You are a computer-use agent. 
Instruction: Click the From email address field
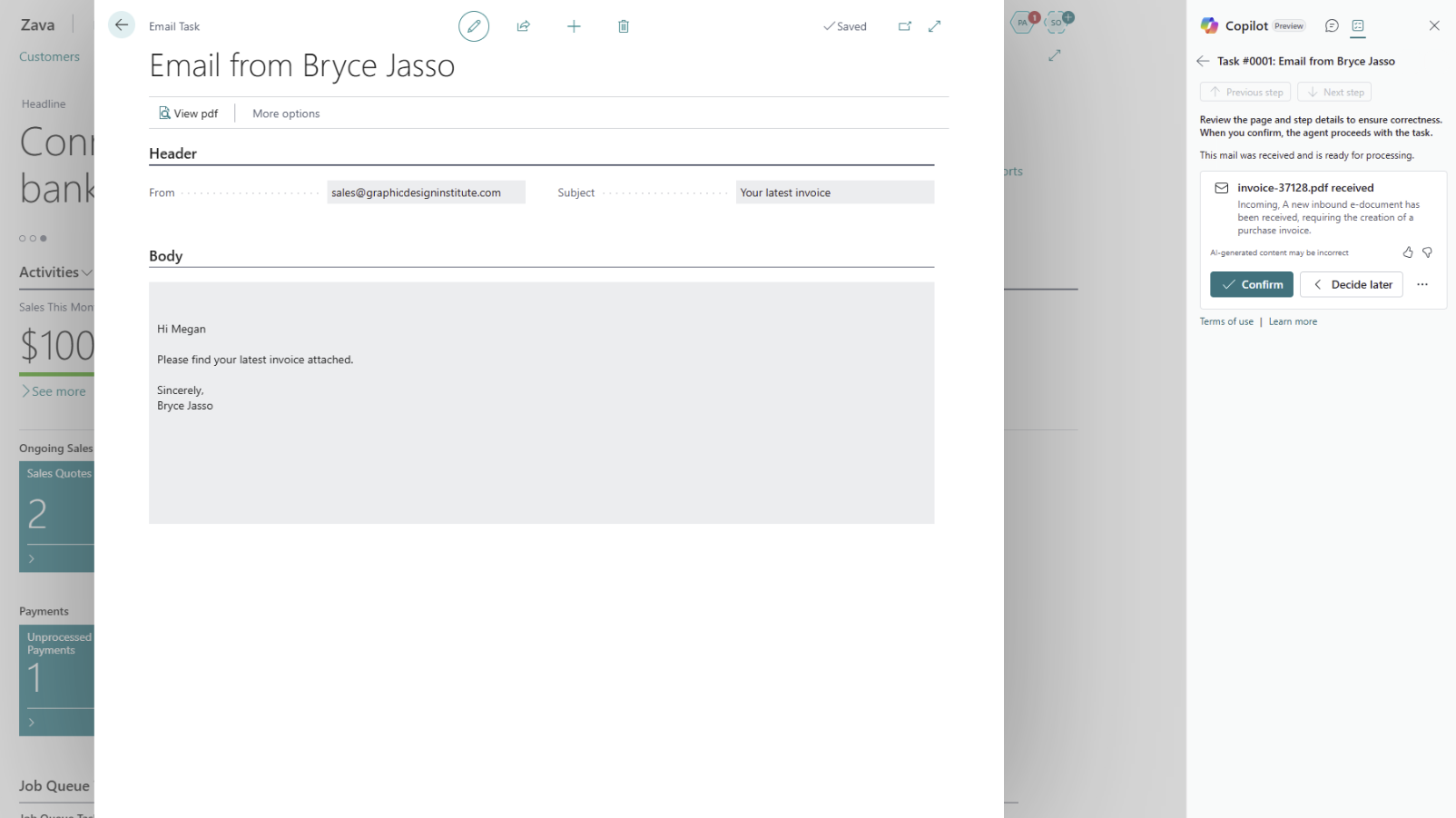click(x=426, y=192)
